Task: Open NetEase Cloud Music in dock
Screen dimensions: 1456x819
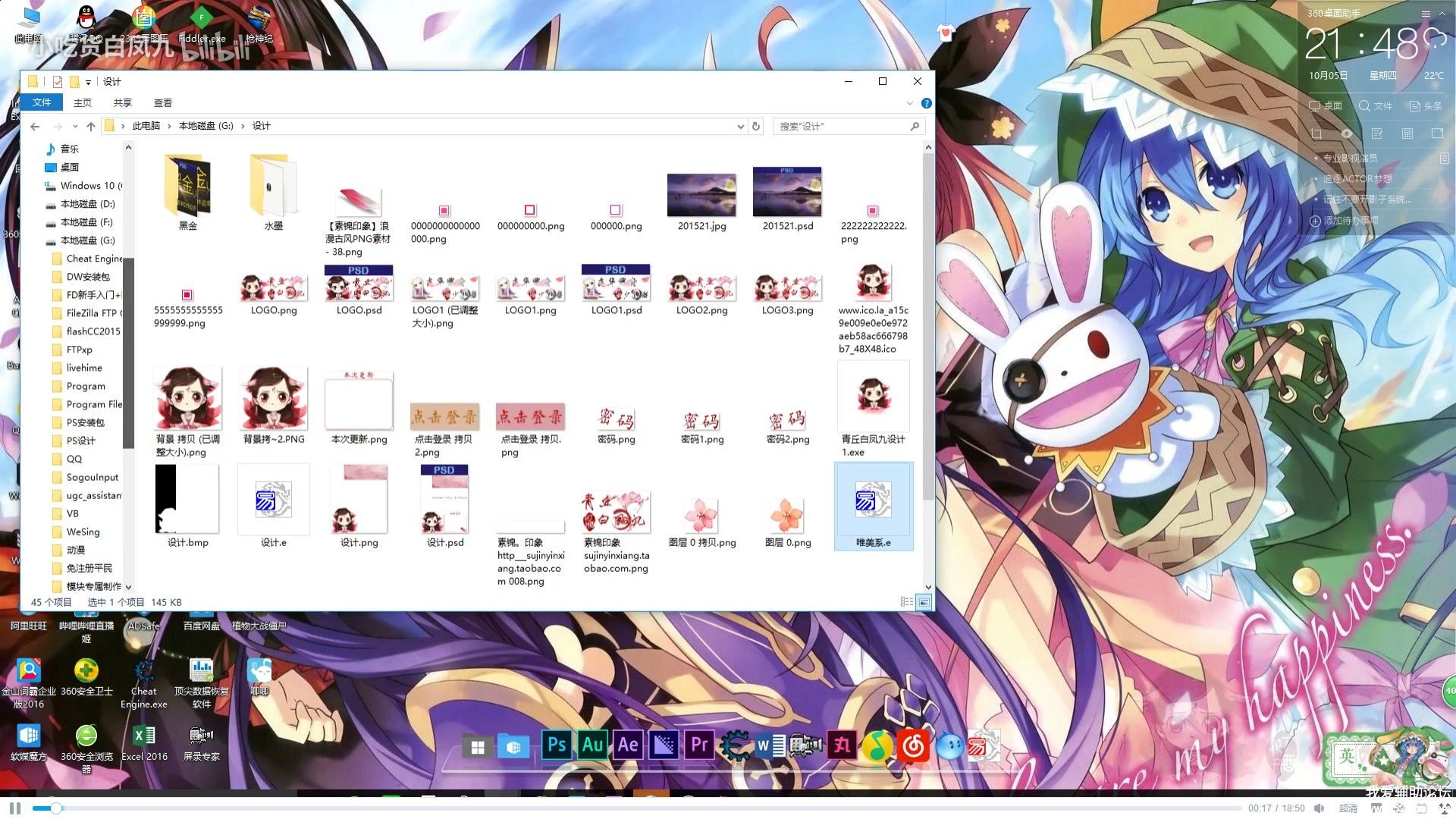Action: (x=914, y=747)
